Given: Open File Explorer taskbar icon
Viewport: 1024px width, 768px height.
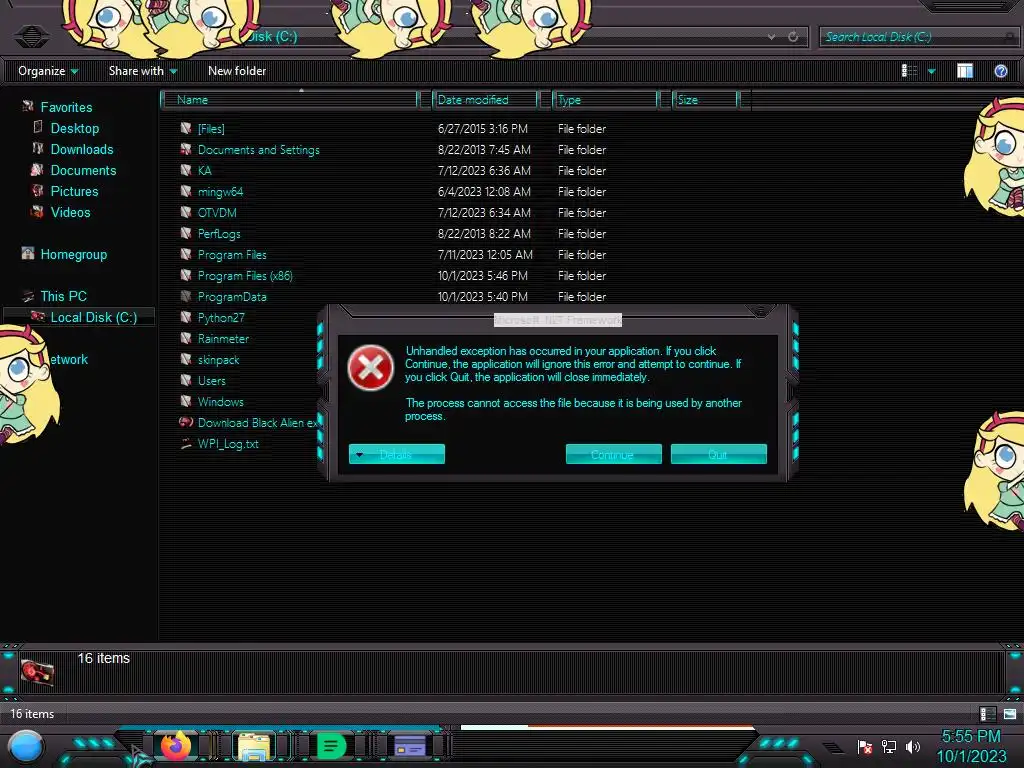Looking at the screenshot, I should click(x=253, y=746).
